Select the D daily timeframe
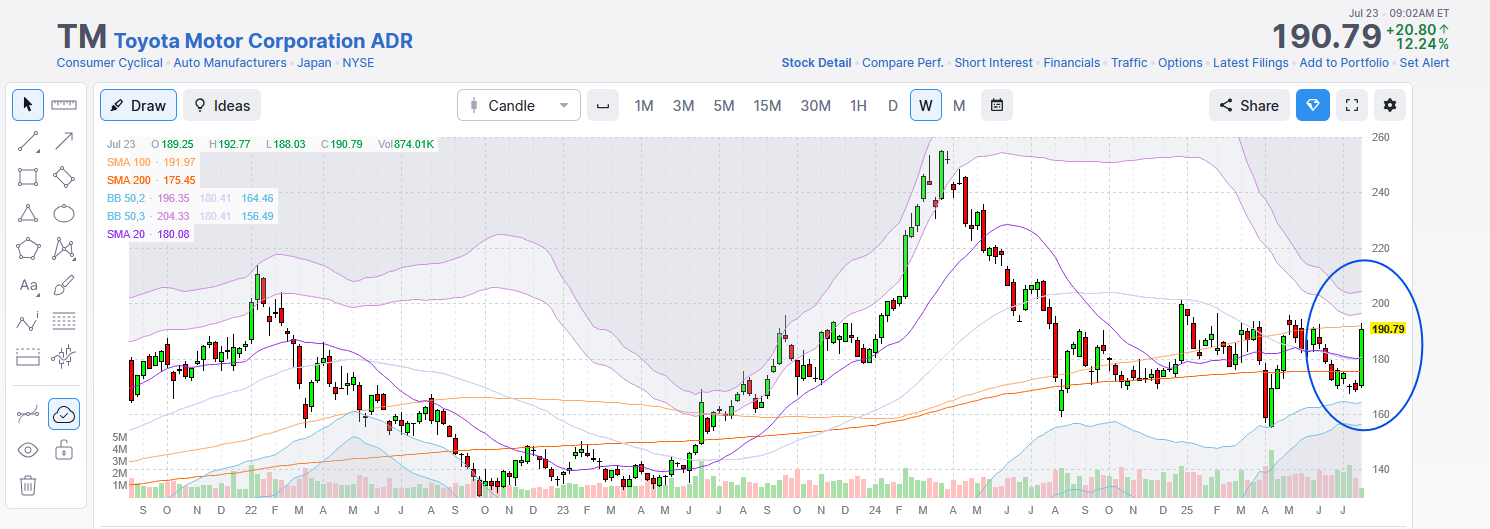1490x529 pixels. [x=893, y=105]
